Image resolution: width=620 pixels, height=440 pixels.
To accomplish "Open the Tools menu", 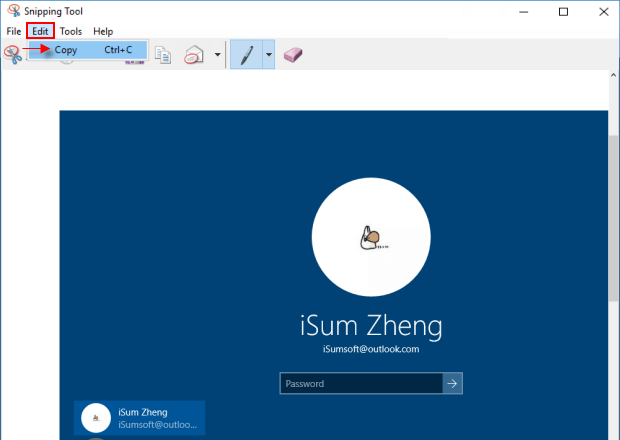I will pyautogui.click(x=71, y=31).
